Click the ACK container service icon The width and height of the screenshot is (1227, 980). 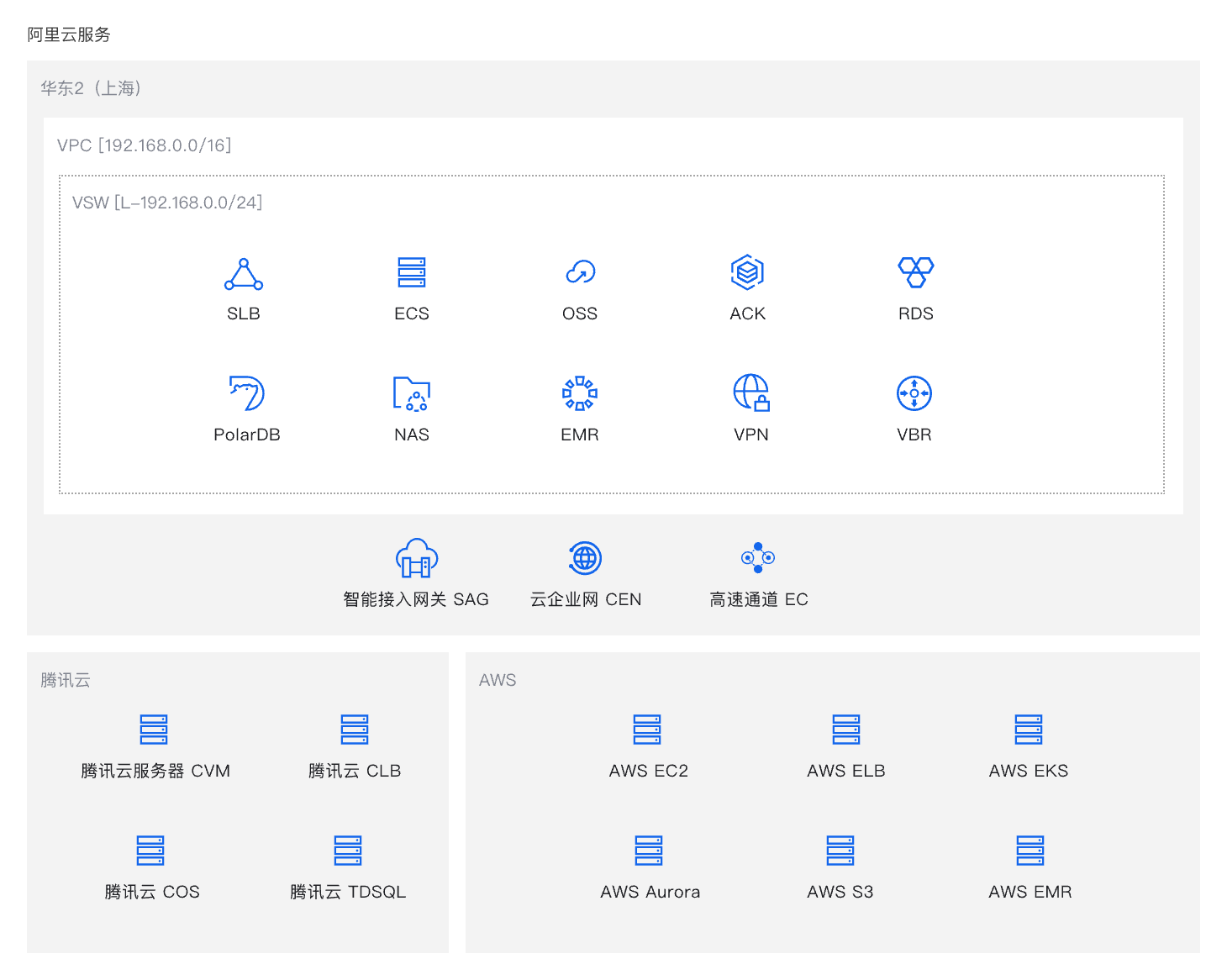coord(747,272)
